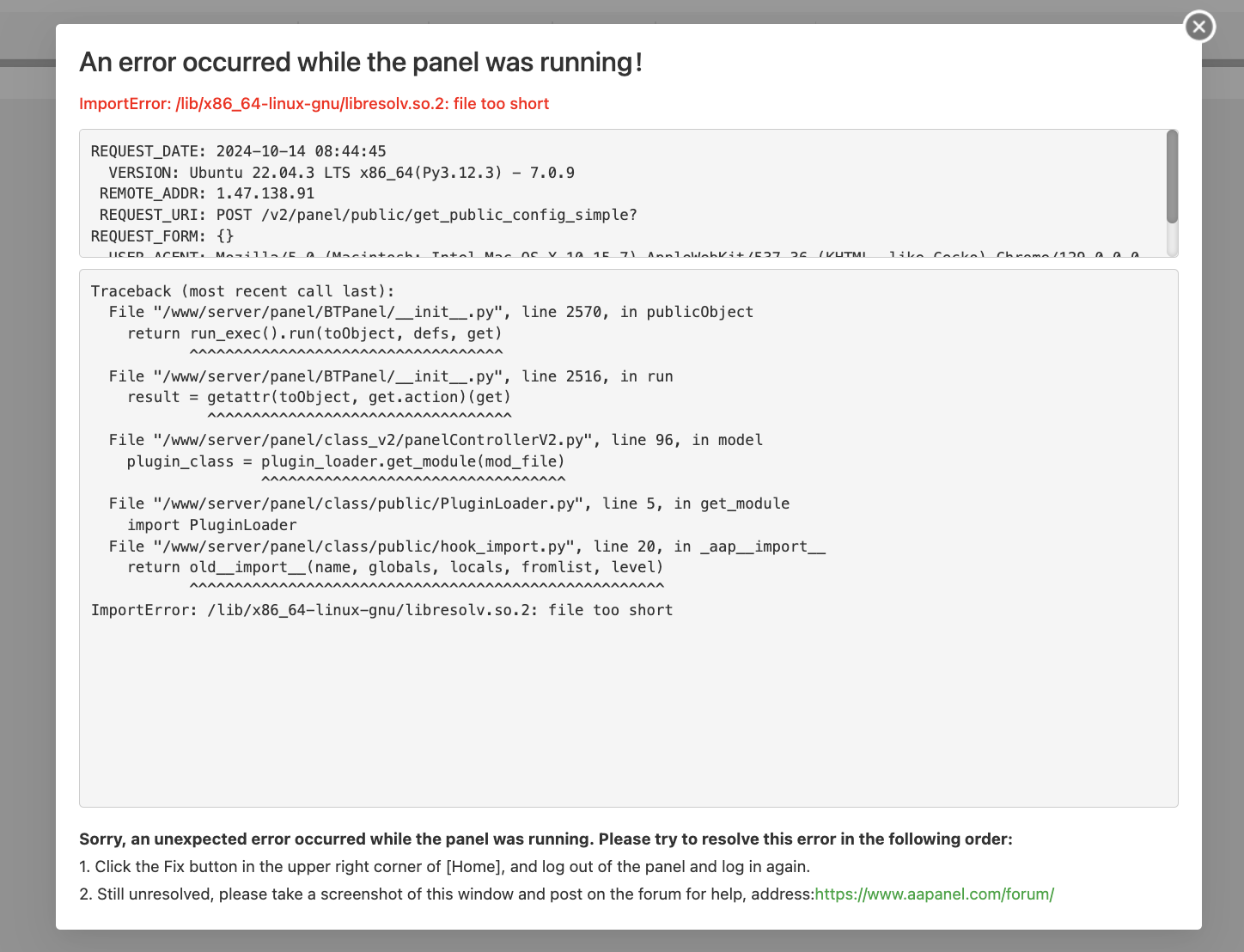Click the REQUEST_DATE line in request details
This screenshot has width=1244, height=952.
(239, 151)
